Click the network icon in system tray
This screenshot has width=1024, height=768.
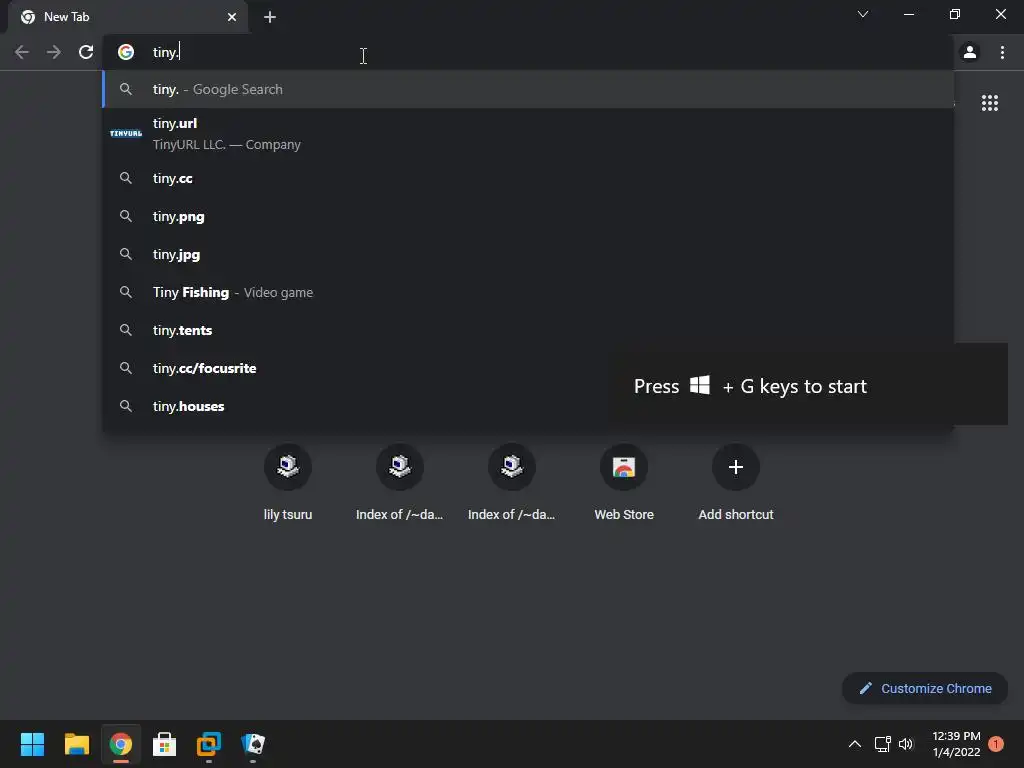tap(882, 744)
